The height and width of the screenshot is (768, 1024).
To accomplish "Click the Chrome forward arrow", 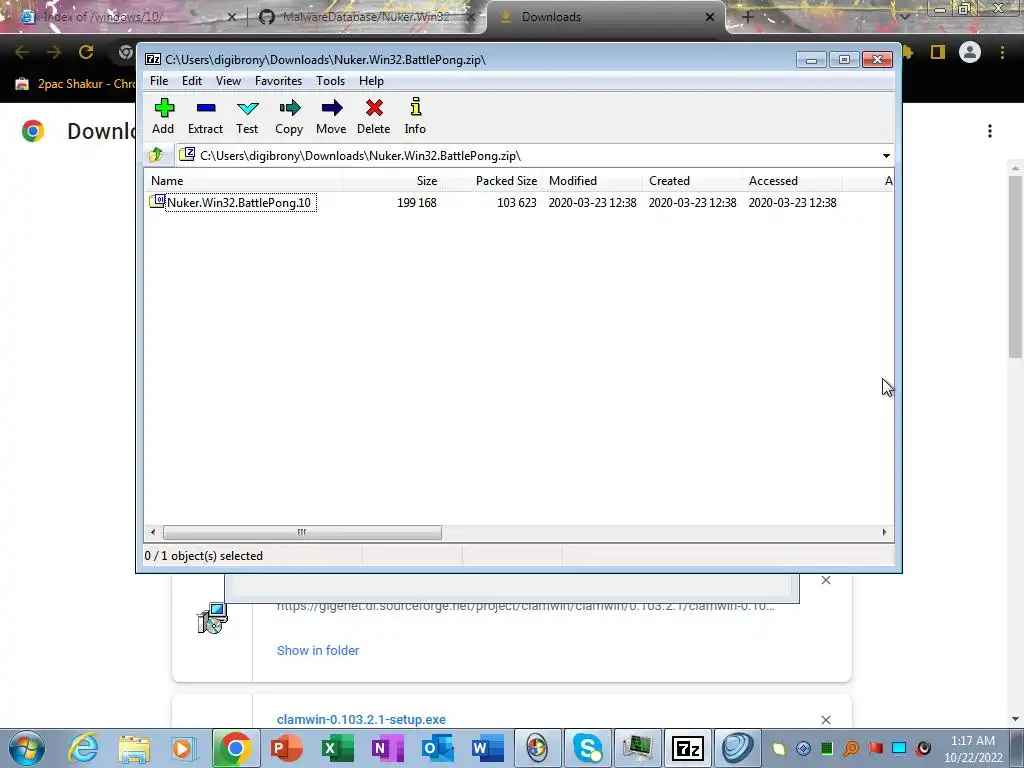I will [x=54, y=52].
